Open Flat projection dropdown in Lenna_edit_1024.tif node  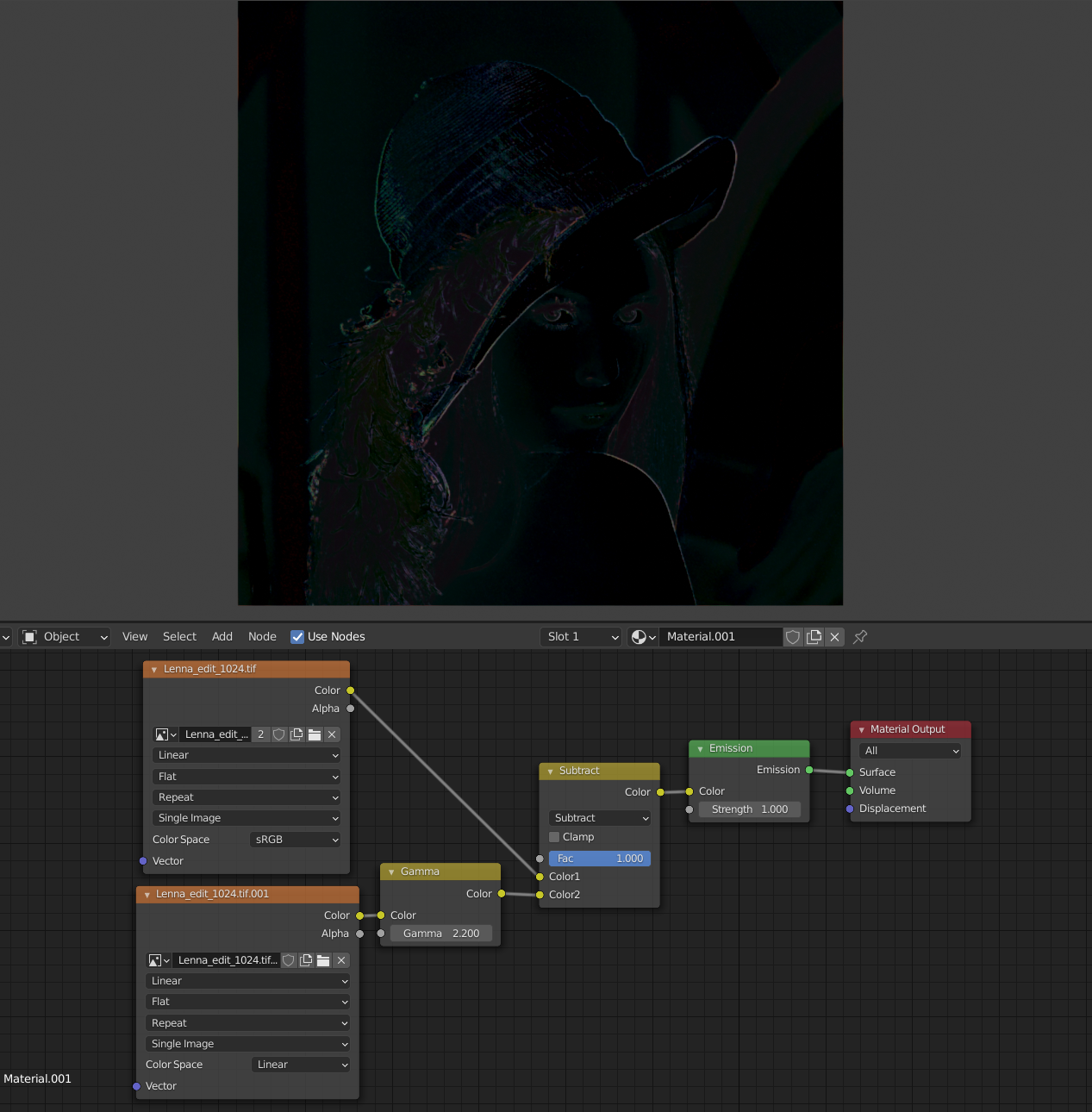(246, 777)
